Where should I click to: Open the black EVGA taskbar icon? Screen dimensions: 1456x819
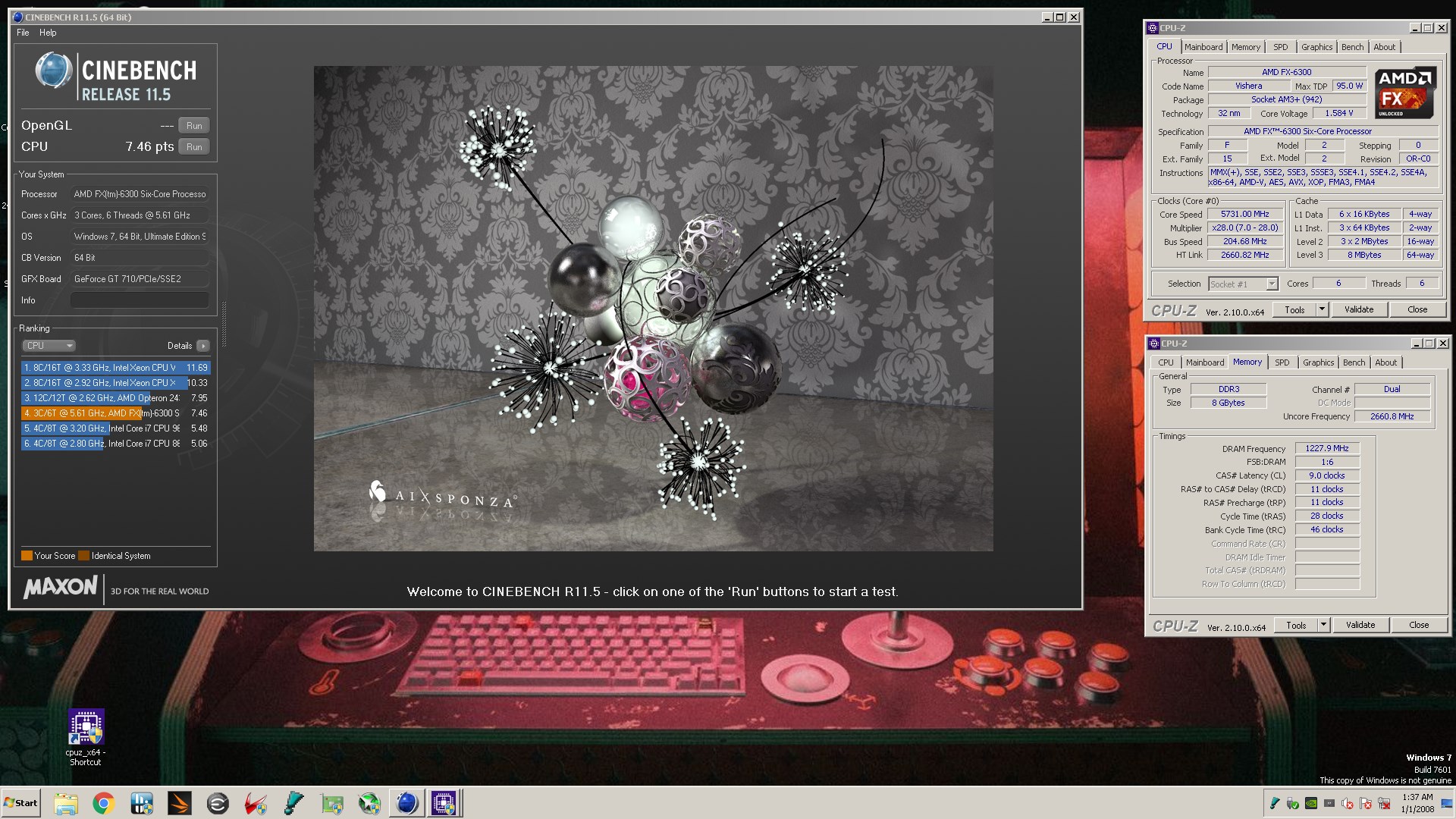(x=218, y=803)
